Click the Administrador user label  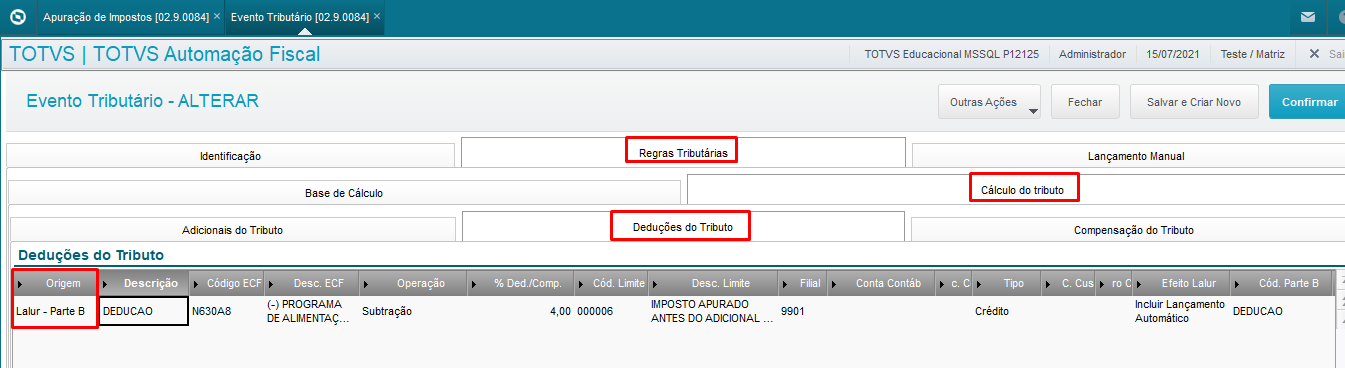[1092, 54]
